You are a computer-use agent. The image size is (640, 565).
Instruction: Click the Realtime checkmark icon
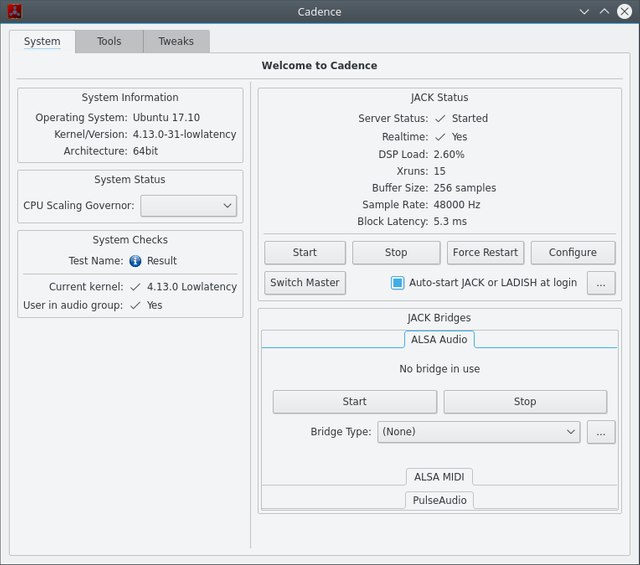[440, 137]
